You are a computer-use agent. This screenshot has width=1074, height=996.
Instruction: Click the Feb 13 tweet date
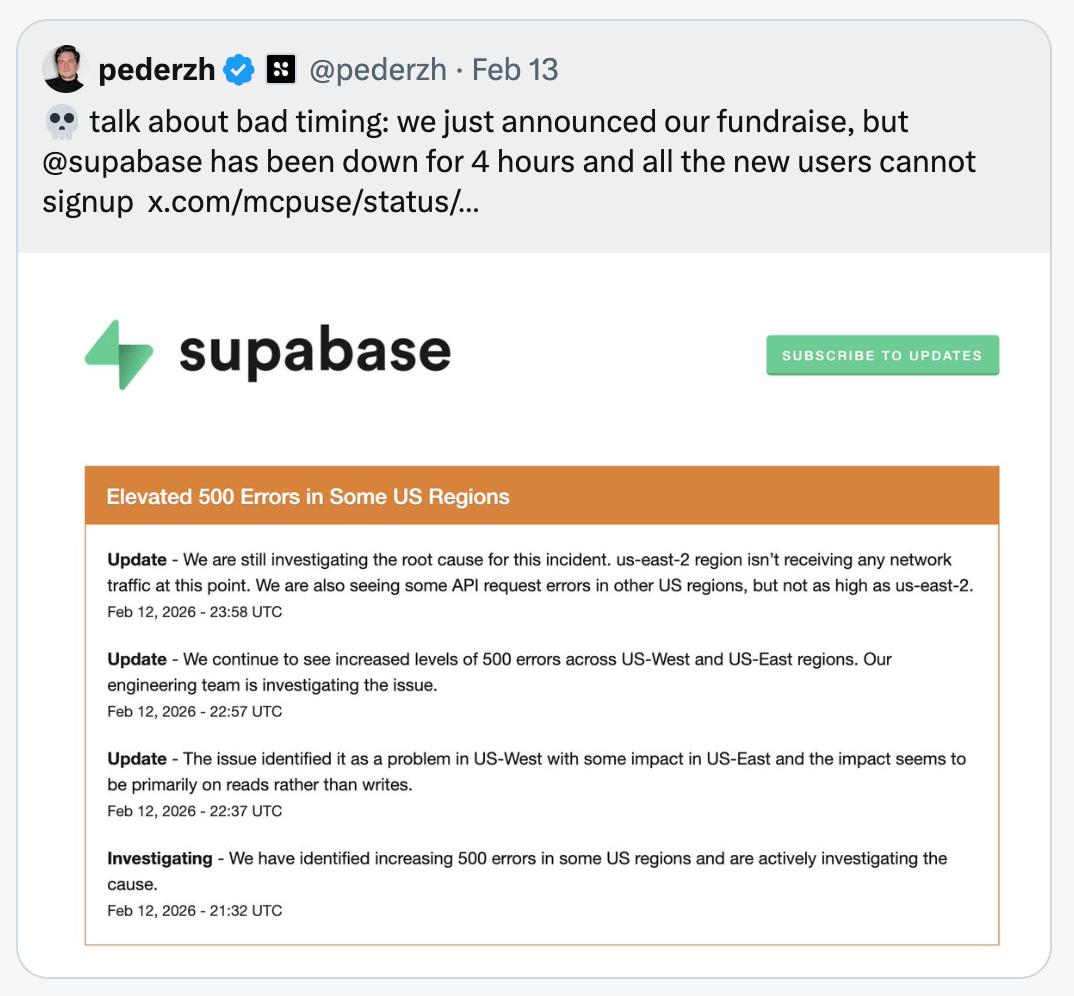[x=515, y=70]
